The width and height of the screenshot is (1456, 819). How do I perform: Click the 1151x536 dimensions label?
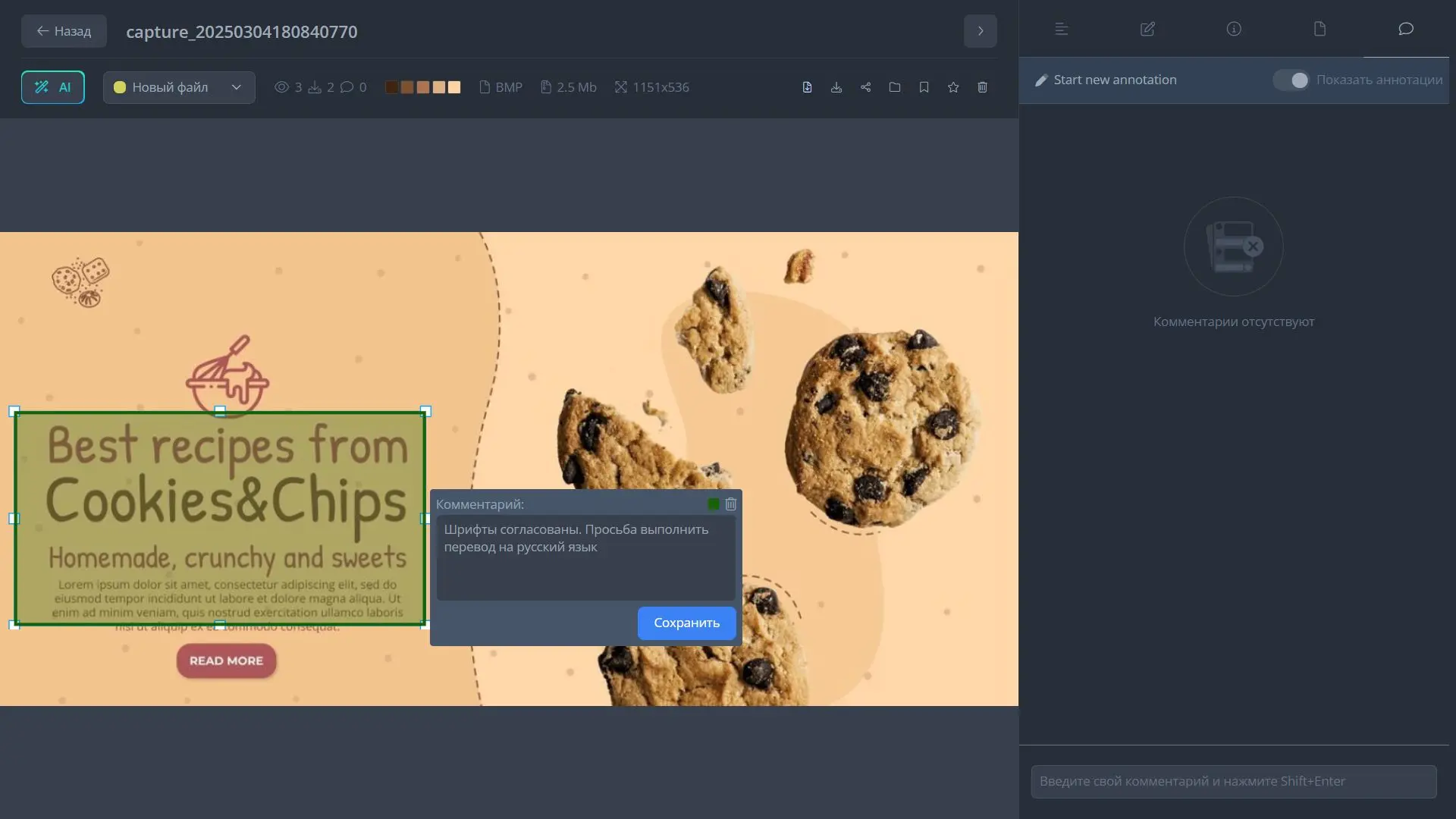652,87
